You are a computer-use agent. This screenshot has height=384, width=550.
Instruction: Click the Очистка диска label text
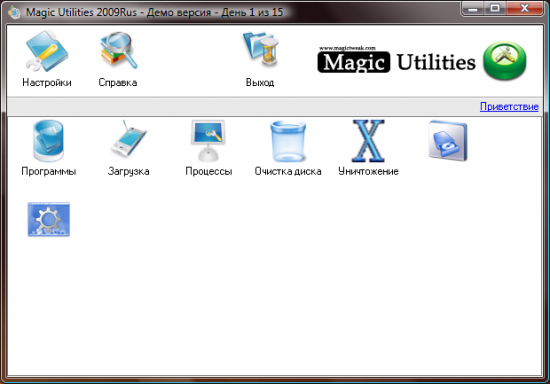coord(288,171)
